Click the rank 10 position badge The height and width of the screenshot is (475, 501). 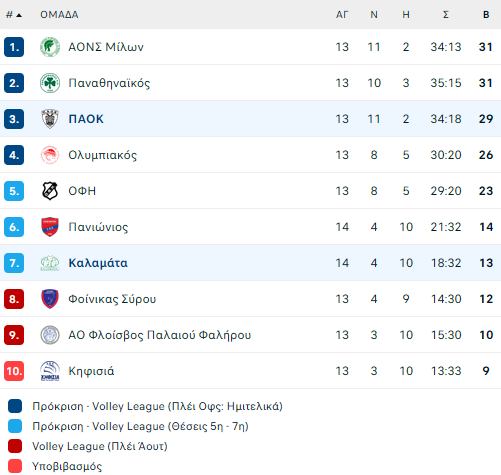14,371
